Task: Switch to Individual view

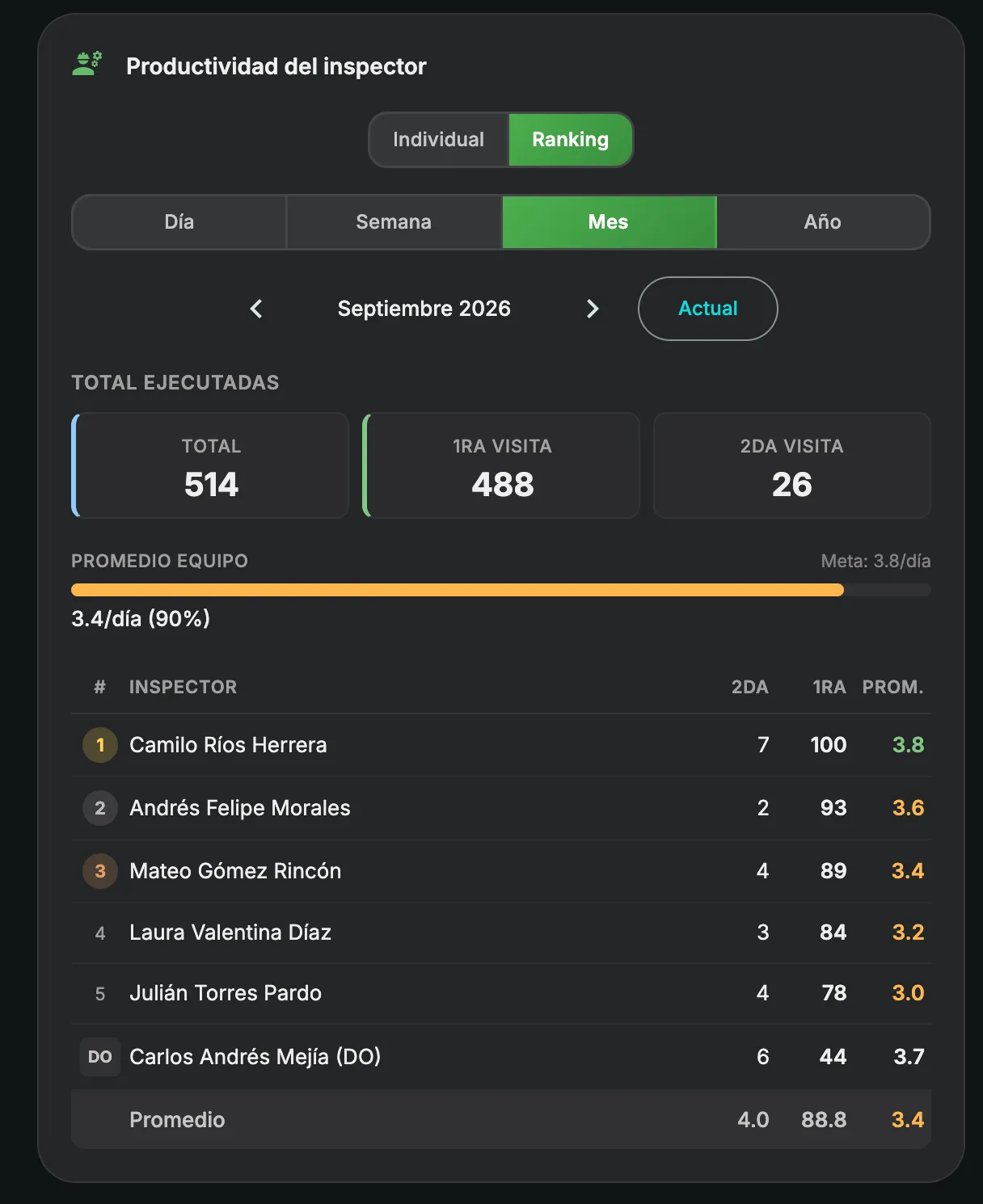Action: coord(439,140)
